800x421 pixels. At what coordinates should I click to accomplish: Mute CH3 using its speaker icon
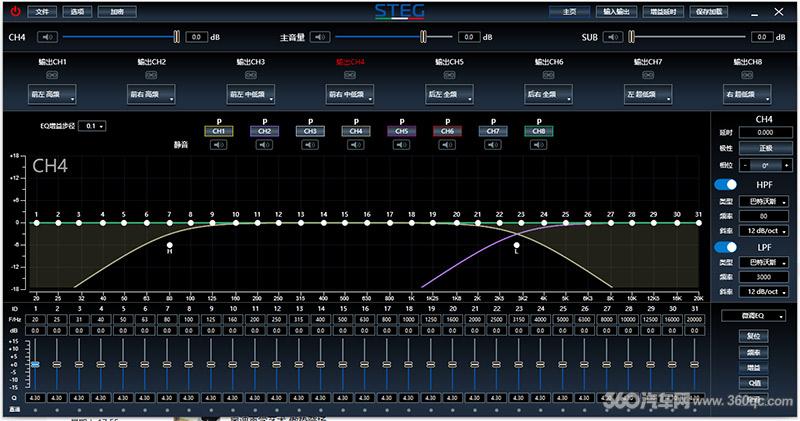pyautogui.click(x=310, y=145)
